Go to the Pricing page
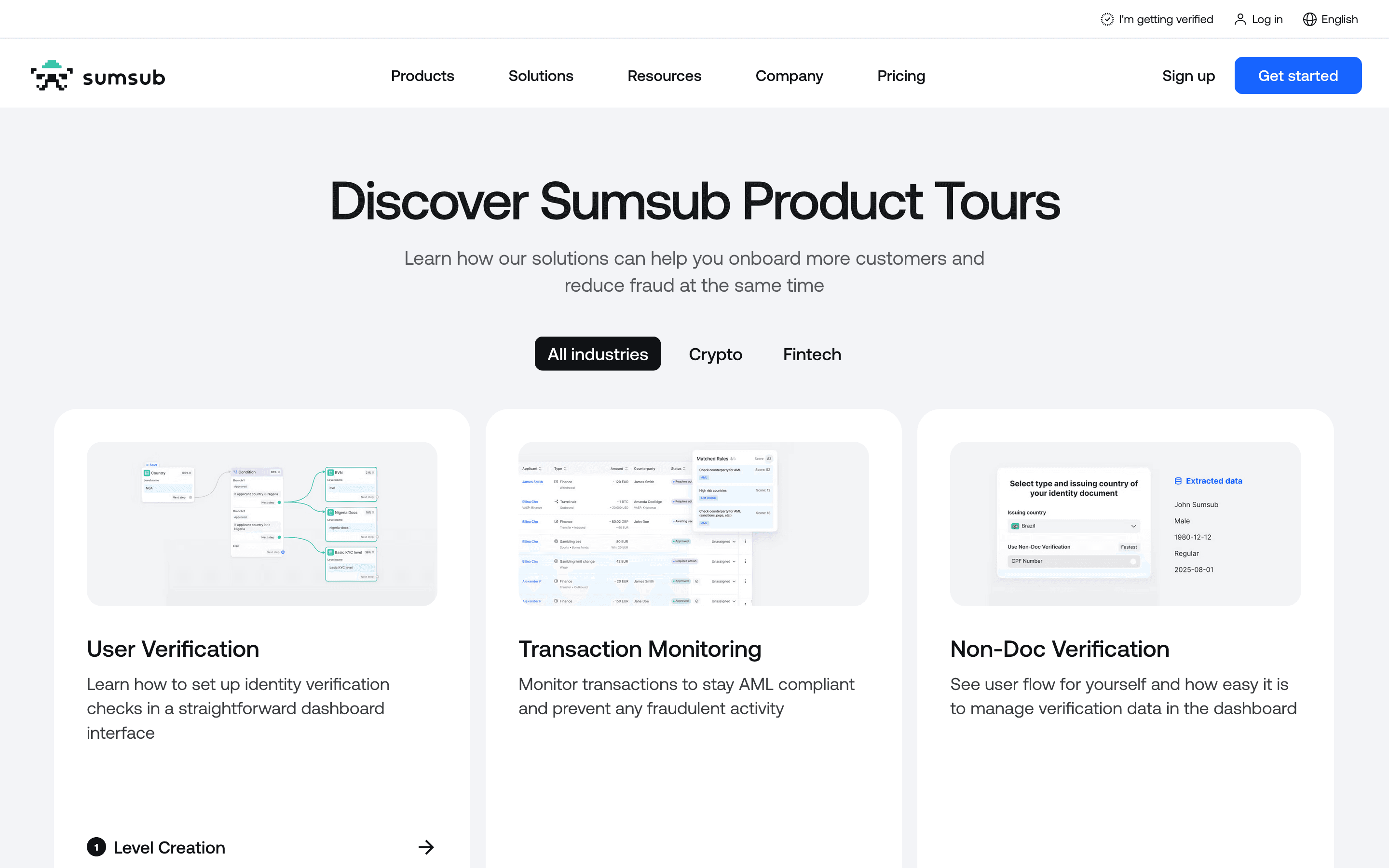Screen dimensions: 1389x868 pyautogui.click(x=901, y=76)
